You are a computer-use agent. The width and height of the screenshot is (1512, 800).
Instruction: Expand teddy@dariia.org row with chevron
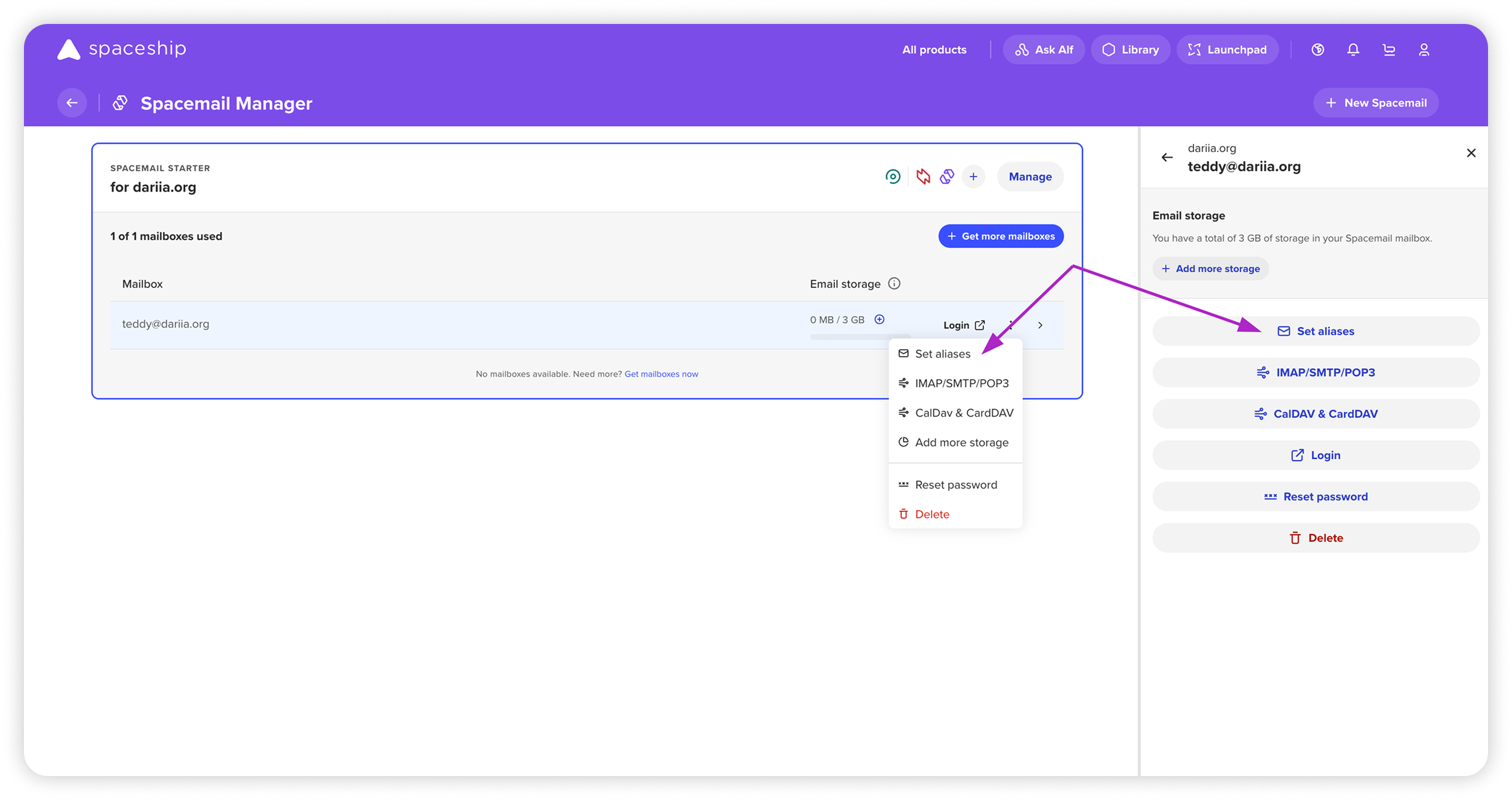(x=1040, y=325)
